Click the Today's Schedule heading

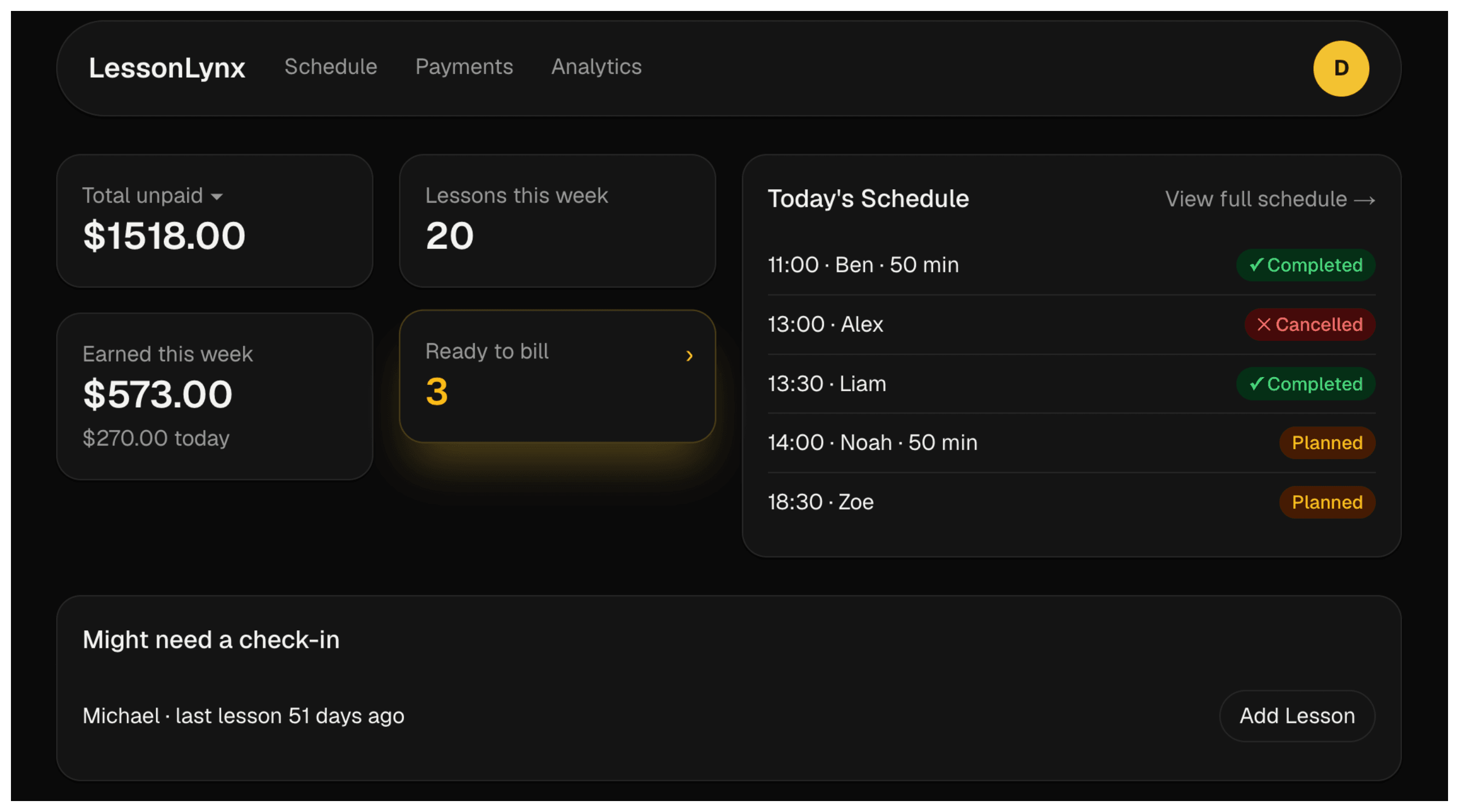[868, 199]
